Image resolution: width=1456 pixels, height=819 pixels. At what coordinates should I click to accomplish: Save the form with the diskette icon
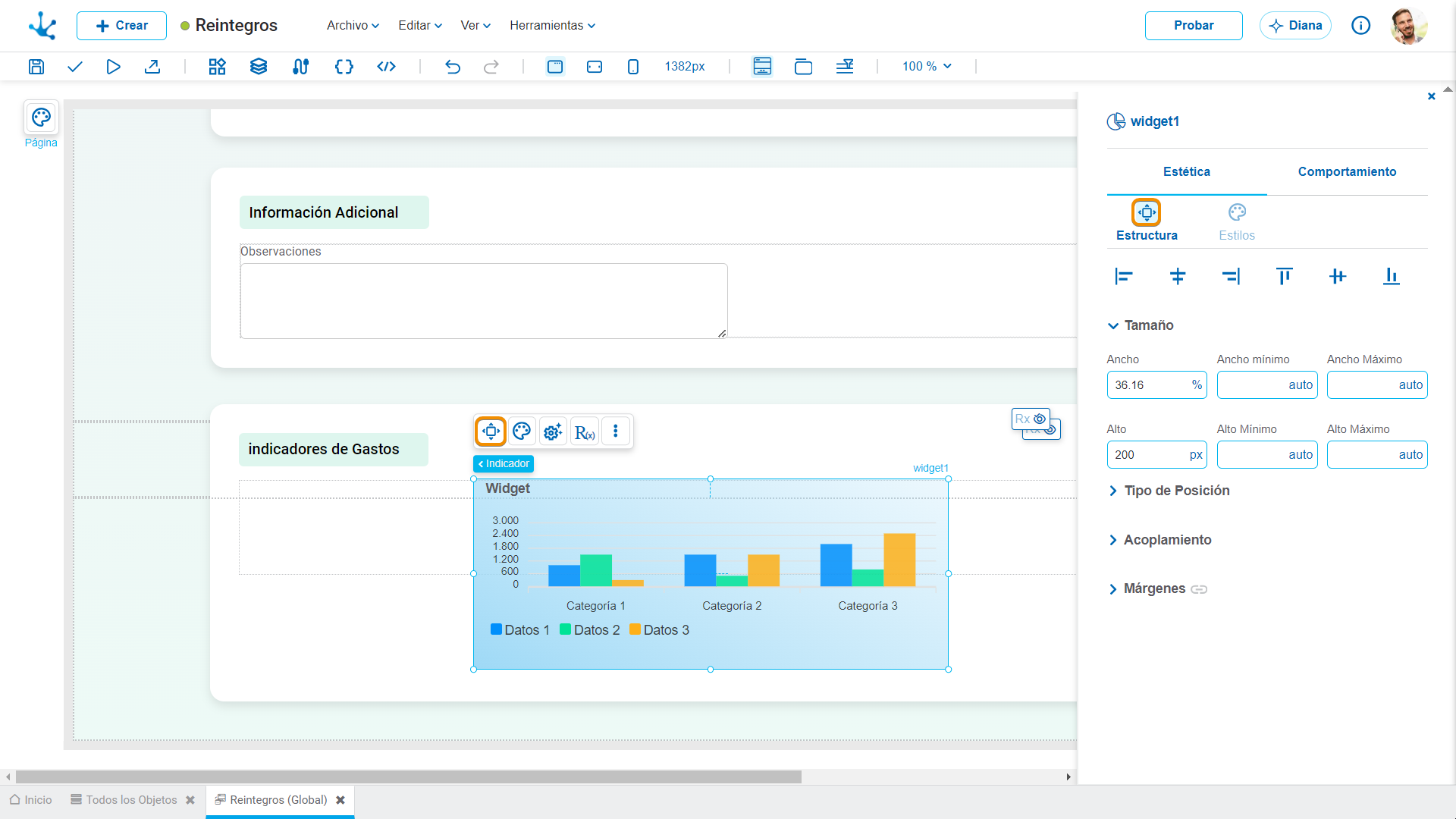(x=36, y=67)
